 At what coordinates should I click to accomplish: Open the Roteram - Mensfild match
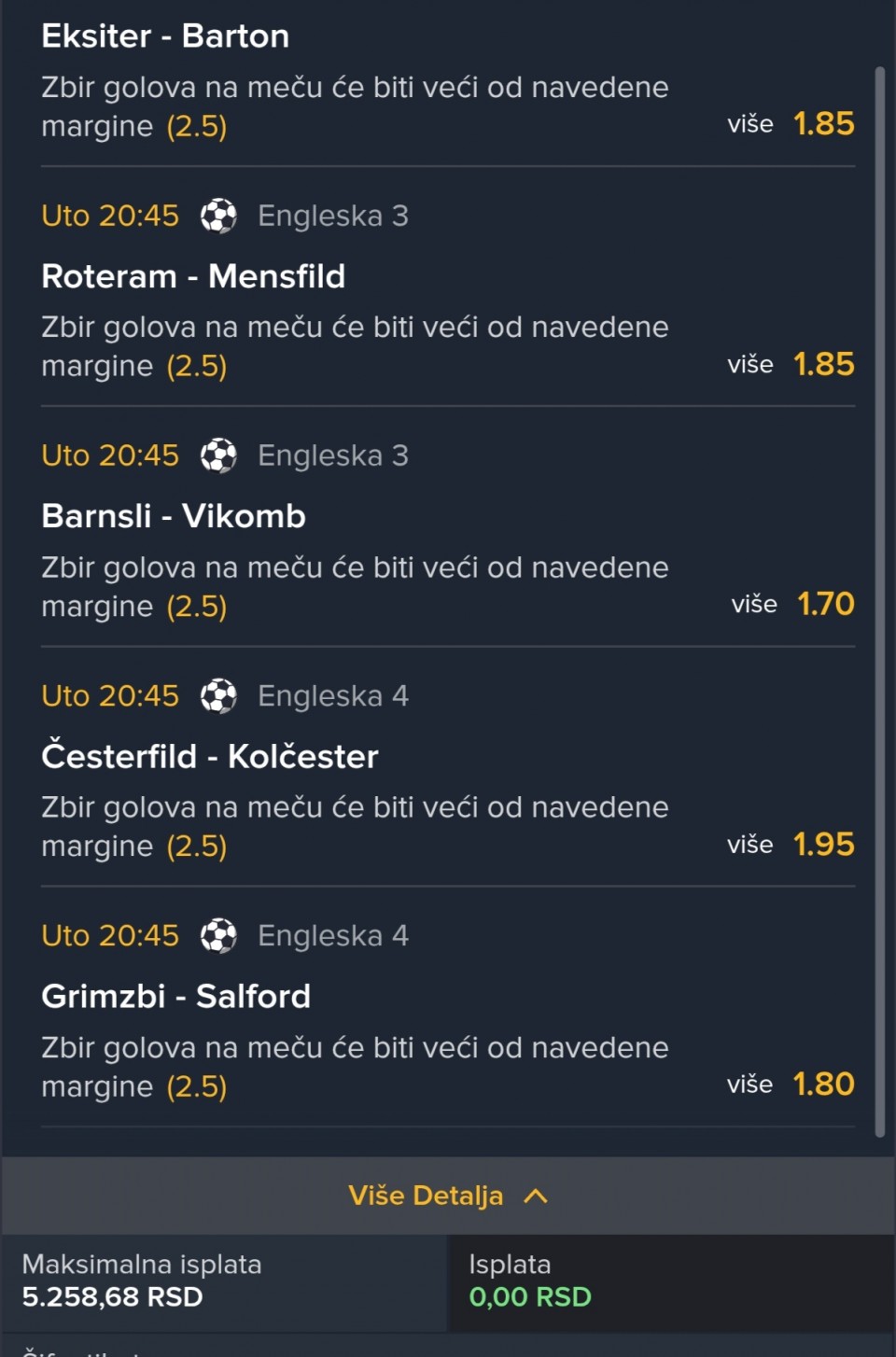(x=193, y=276)
